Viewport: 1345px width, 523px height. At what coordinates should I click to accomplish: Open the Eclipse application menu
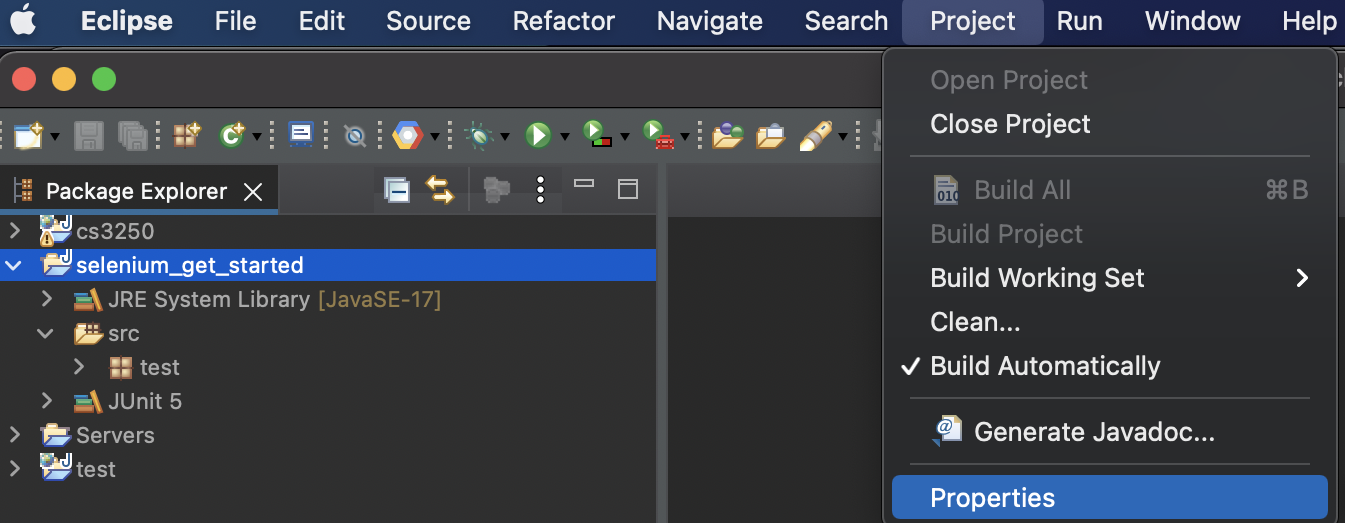pos(126,21)
